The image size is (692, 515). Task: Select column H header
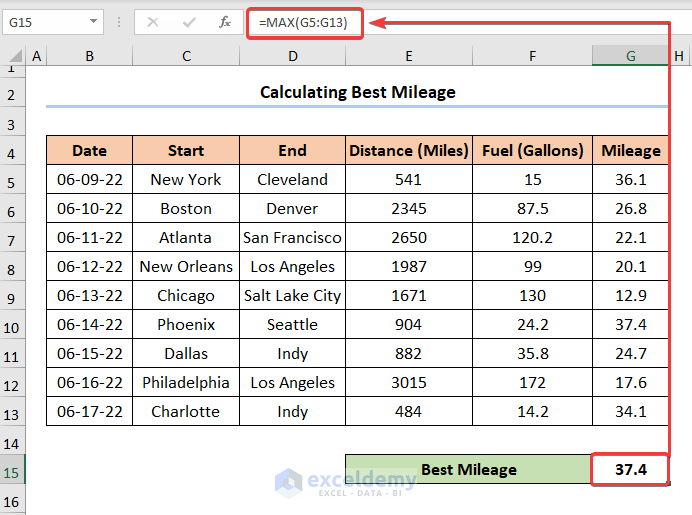[679, 56]
